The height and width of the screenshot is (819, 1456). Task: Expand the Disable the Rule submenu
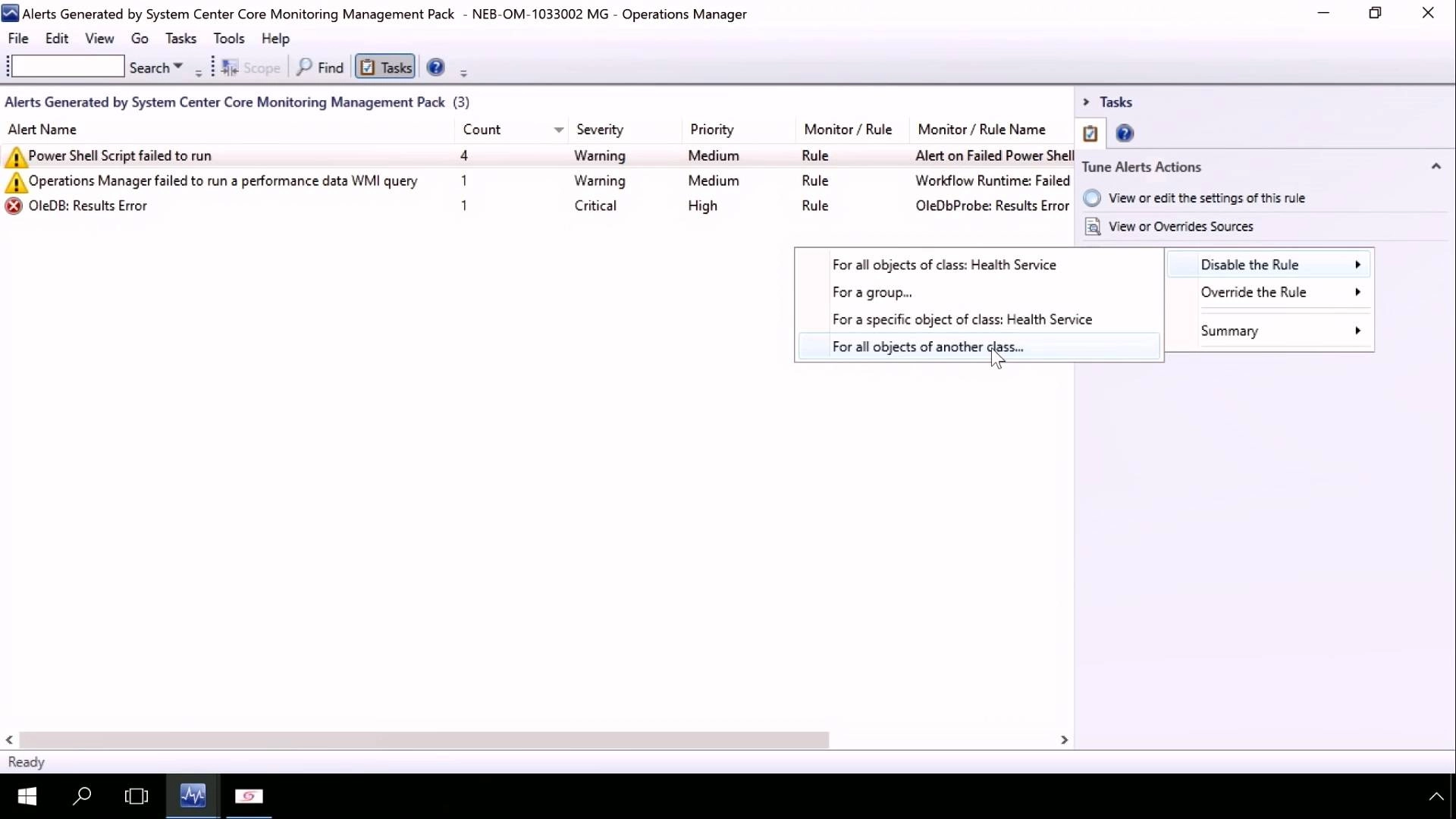(1269, 265)
